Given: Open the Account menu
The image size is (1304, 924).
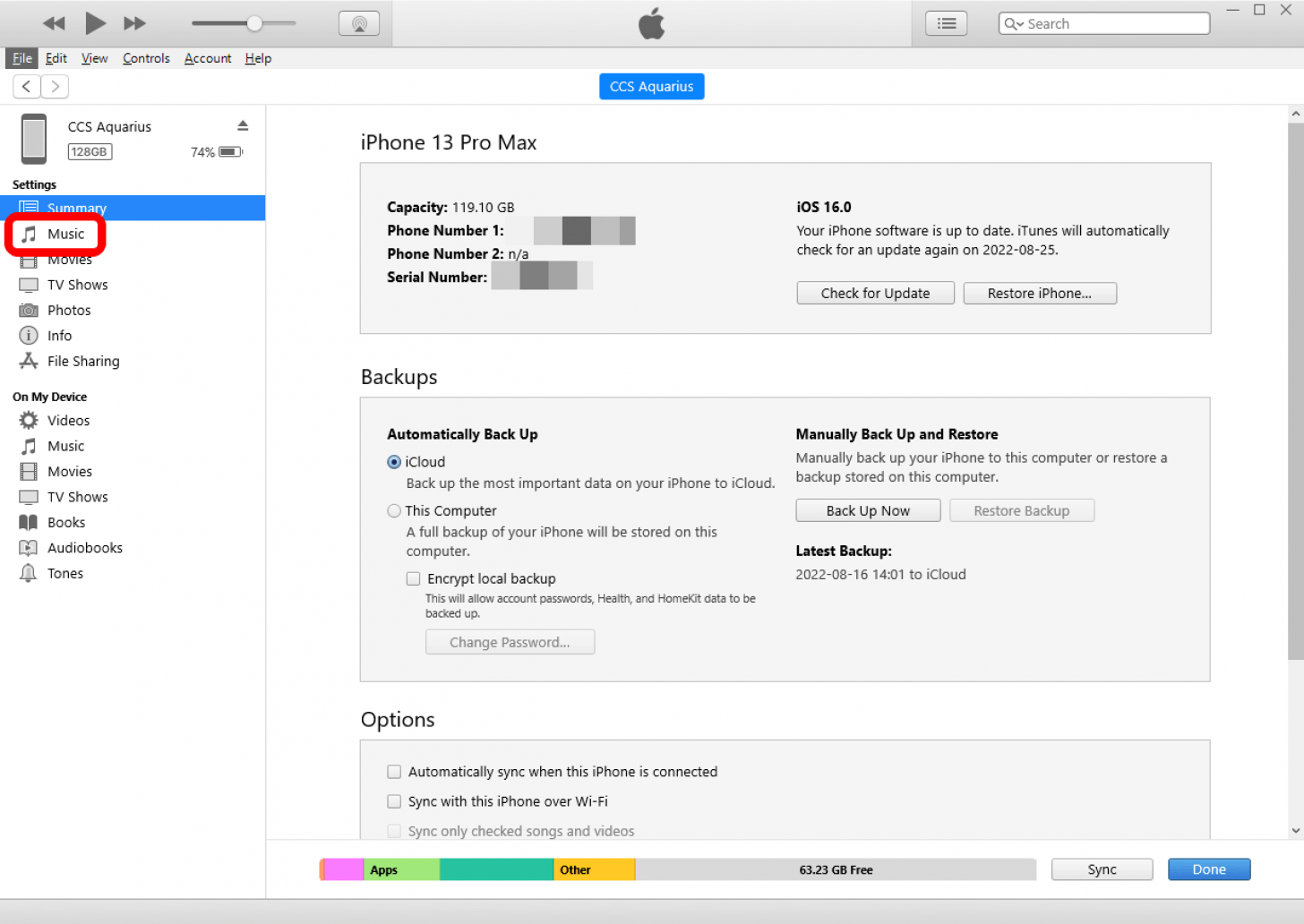Looking at the screenshot, I should tap(208, 58).
